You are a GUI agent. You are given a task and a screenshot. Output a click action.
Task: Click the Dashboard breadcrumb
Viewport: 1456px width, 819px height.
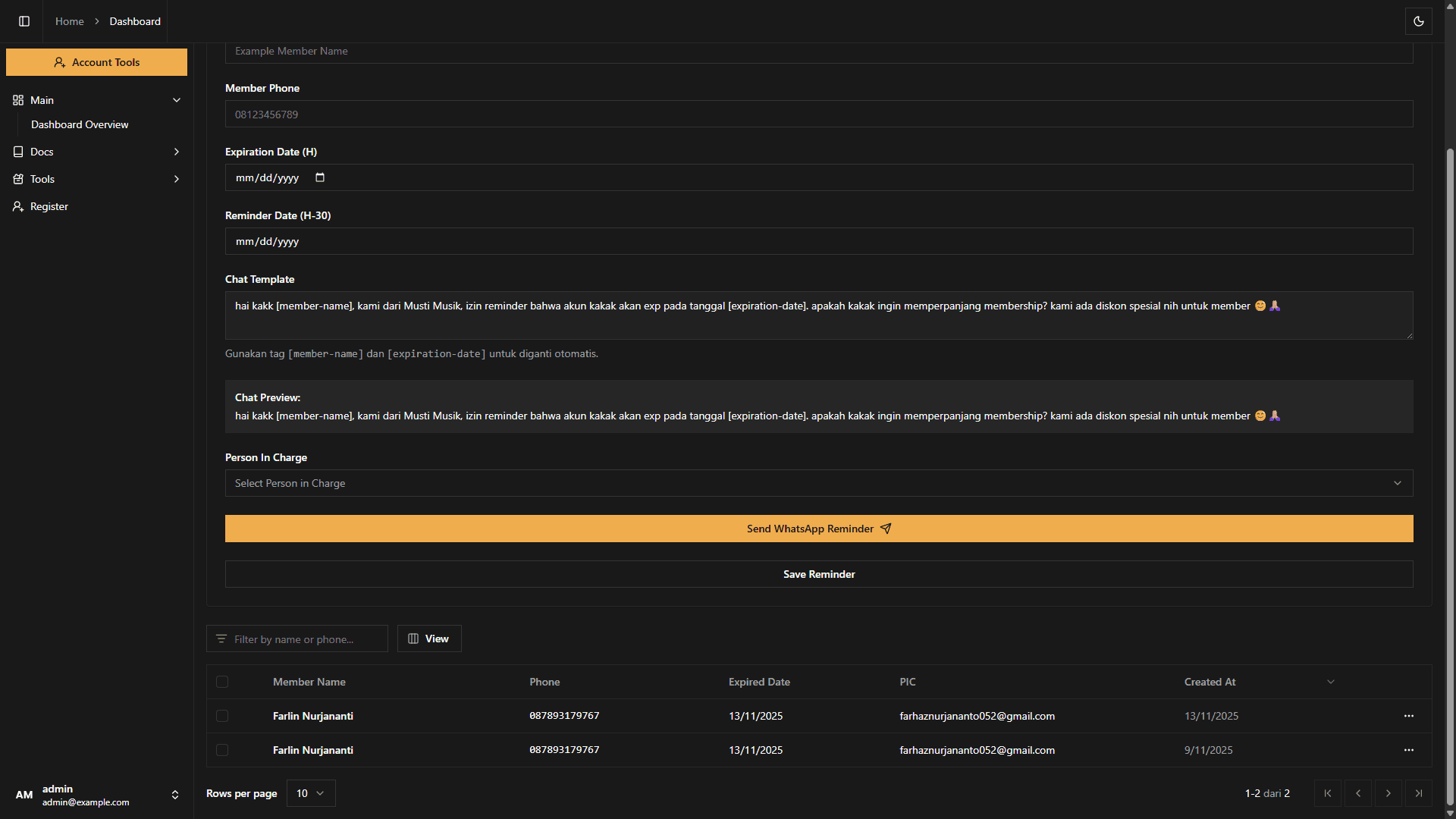135,21
